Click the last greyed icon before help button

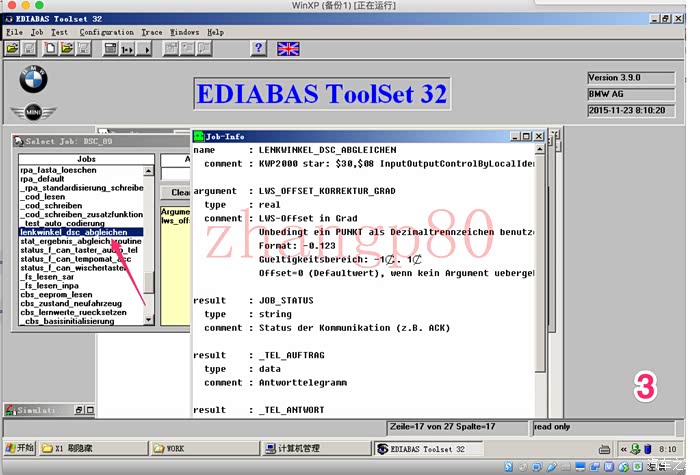[204, 48]
